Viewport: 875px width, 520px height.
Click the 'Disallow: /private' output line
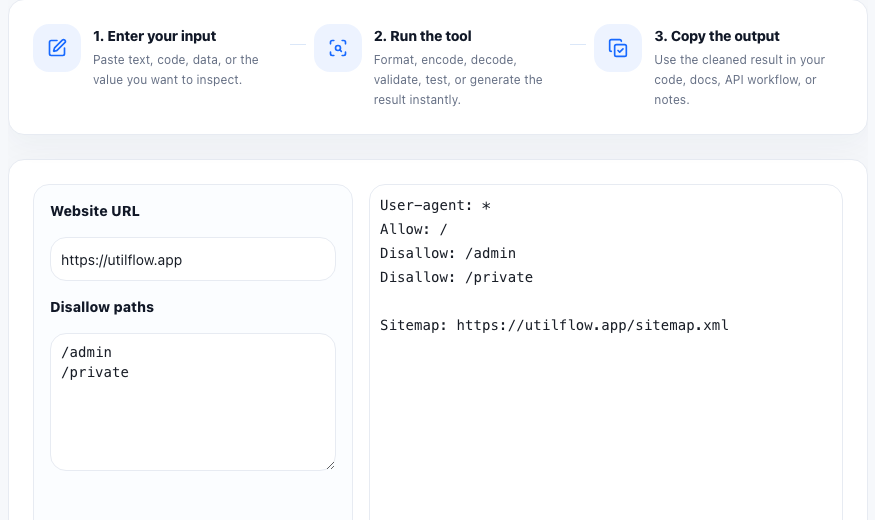click(x=456, y=277)
